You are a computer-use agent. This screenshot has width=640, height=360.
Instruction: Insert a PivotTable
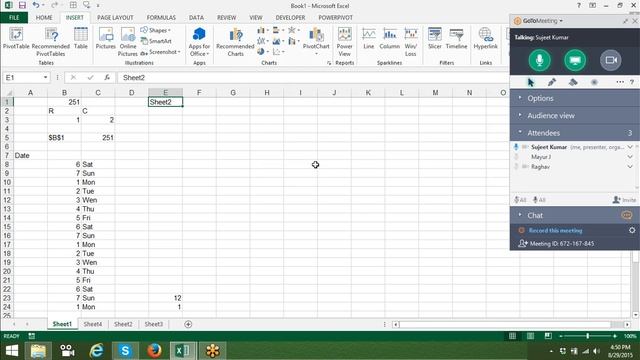16,38
